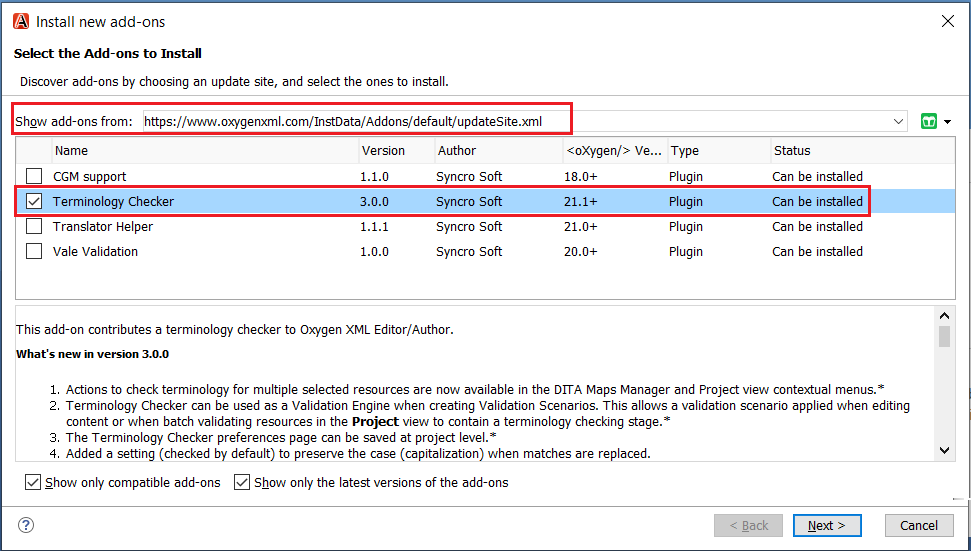The image size is (971, 551).
Task: Select the Terminology Checker row name
Action: point(113,202)
